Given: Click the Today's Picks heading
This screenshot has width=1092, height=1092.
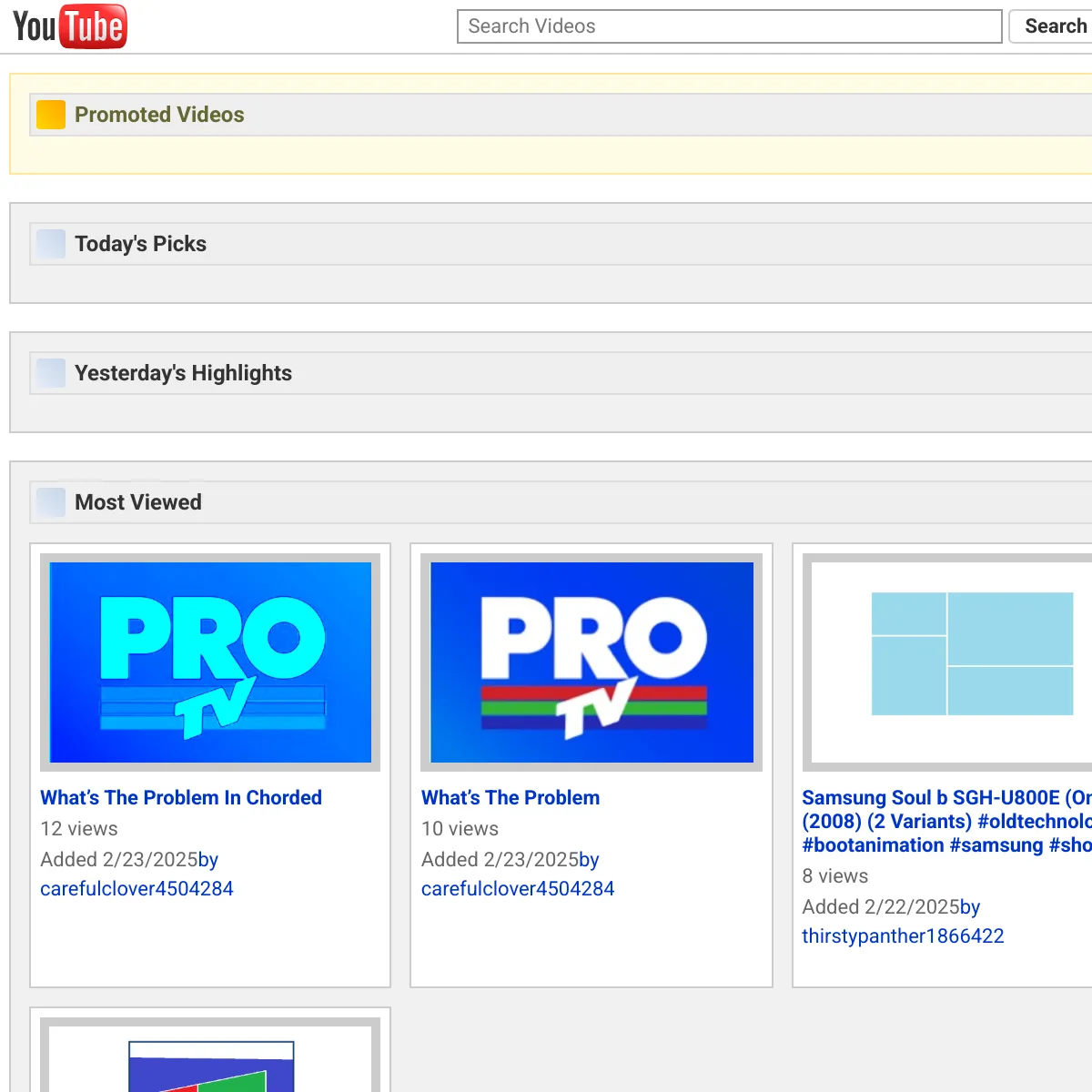Looking at the screenshot, I should (140, 244).
